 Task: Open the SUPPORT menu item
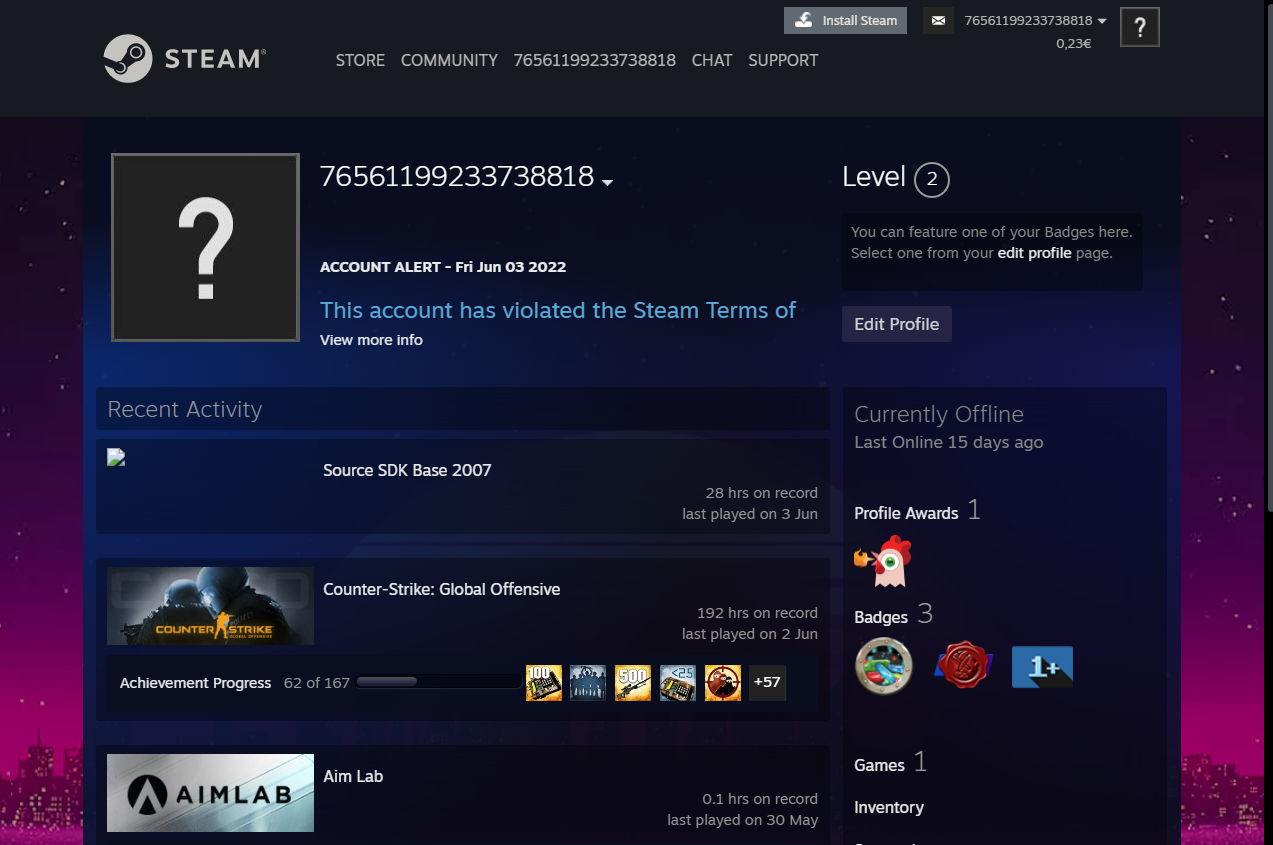pos(783,60)
